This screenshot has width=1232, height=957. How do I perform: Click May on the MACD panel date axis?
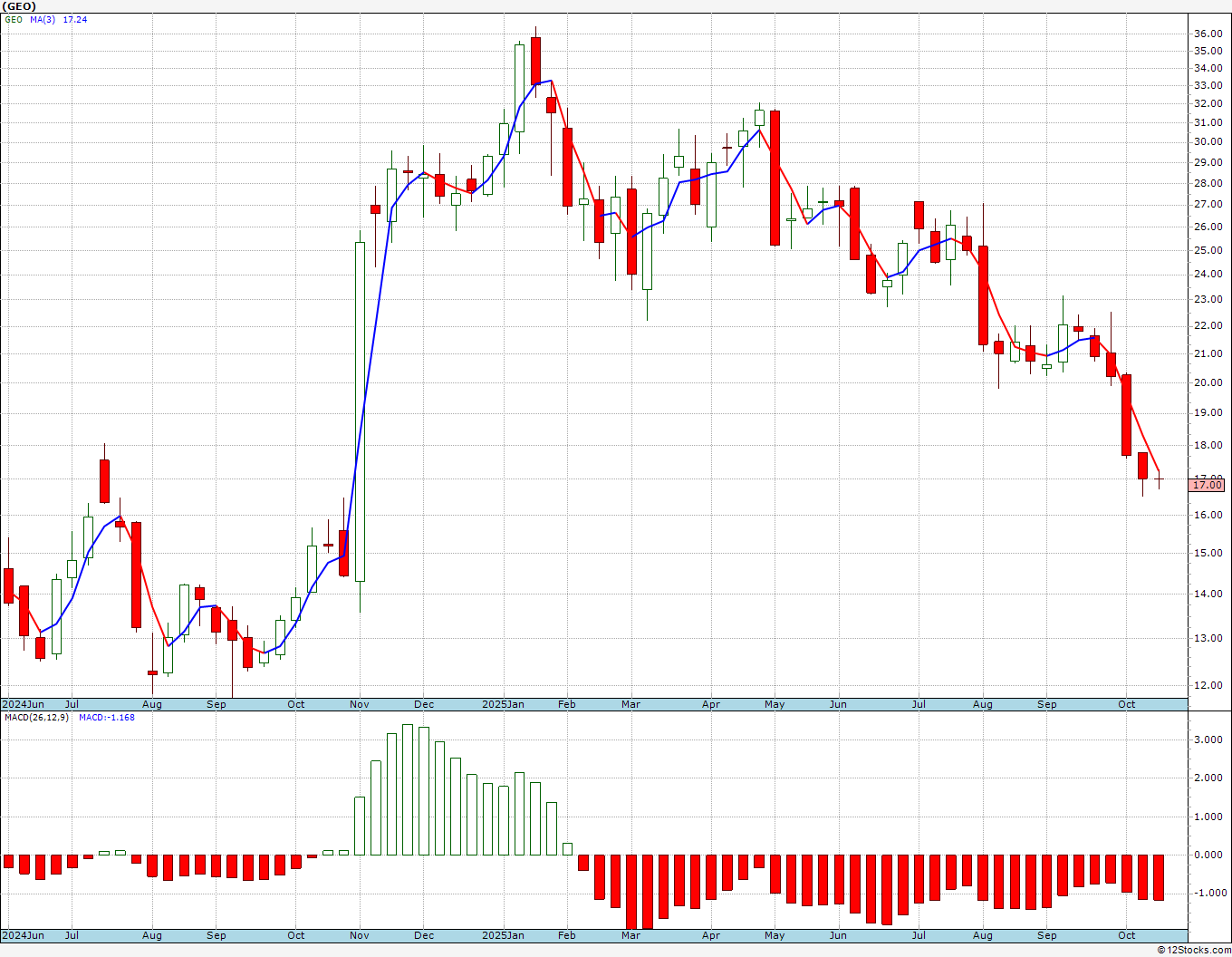click(775, 935)
